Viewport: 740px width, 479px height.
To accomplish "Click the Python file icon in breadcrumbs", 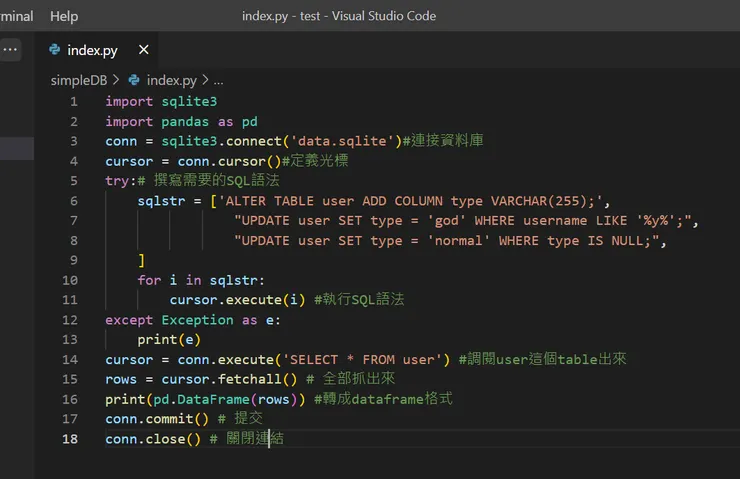I will coord(135,80).
